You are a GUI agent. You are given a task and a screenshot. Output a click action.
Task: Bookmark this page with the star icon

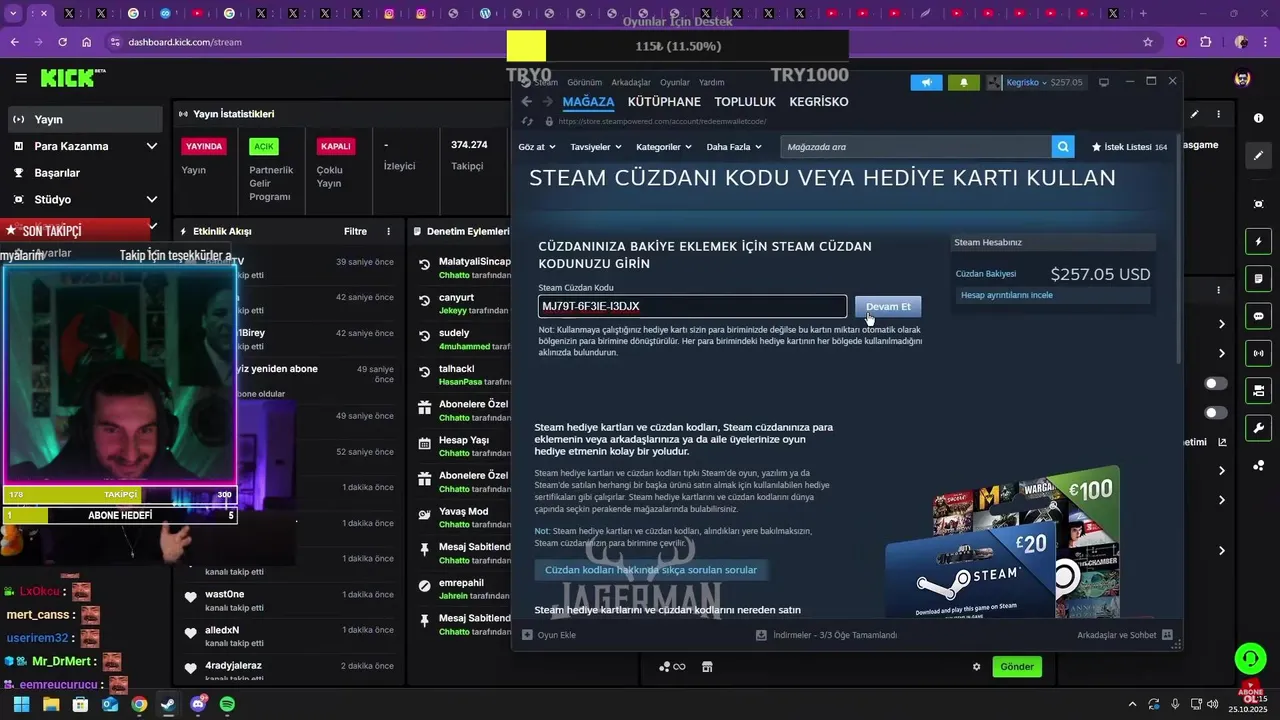[x=1148, y=42]
